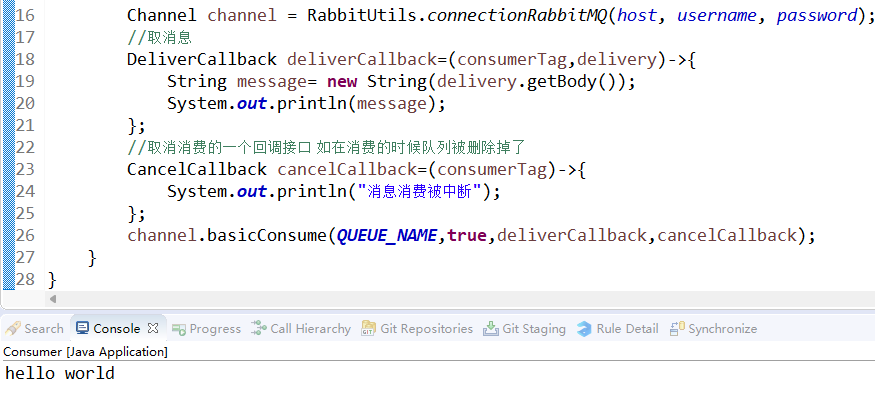Image resolution: width=875 pixels, height=395 pixels.
Task: Click the editor horizontal scrollbar left arrow
Action: [53, 299]
